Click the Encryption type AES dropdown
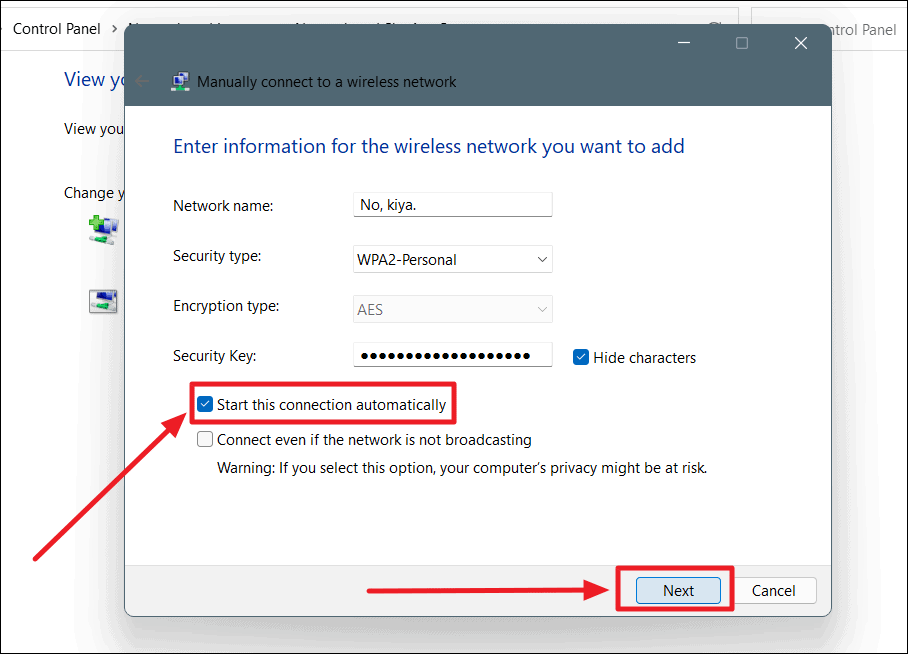The width and height of the screenshot is (908, 654). [x=453, y=310]
